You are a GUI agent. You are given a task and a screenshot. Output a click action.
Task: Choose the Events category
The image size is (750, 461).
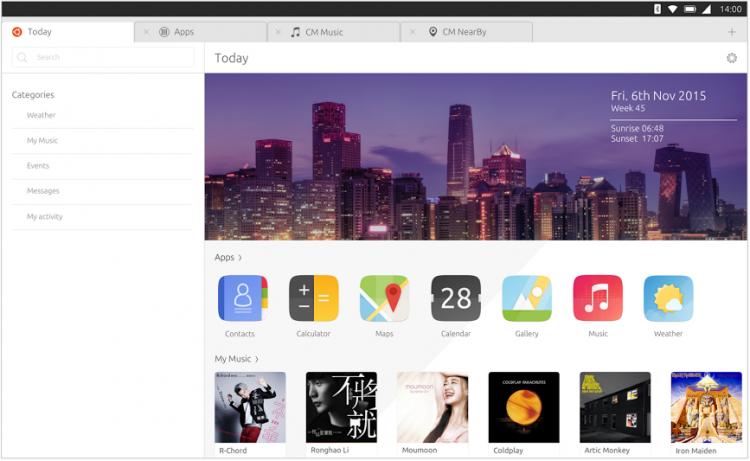pyautogui.click(x=38, y=166)
